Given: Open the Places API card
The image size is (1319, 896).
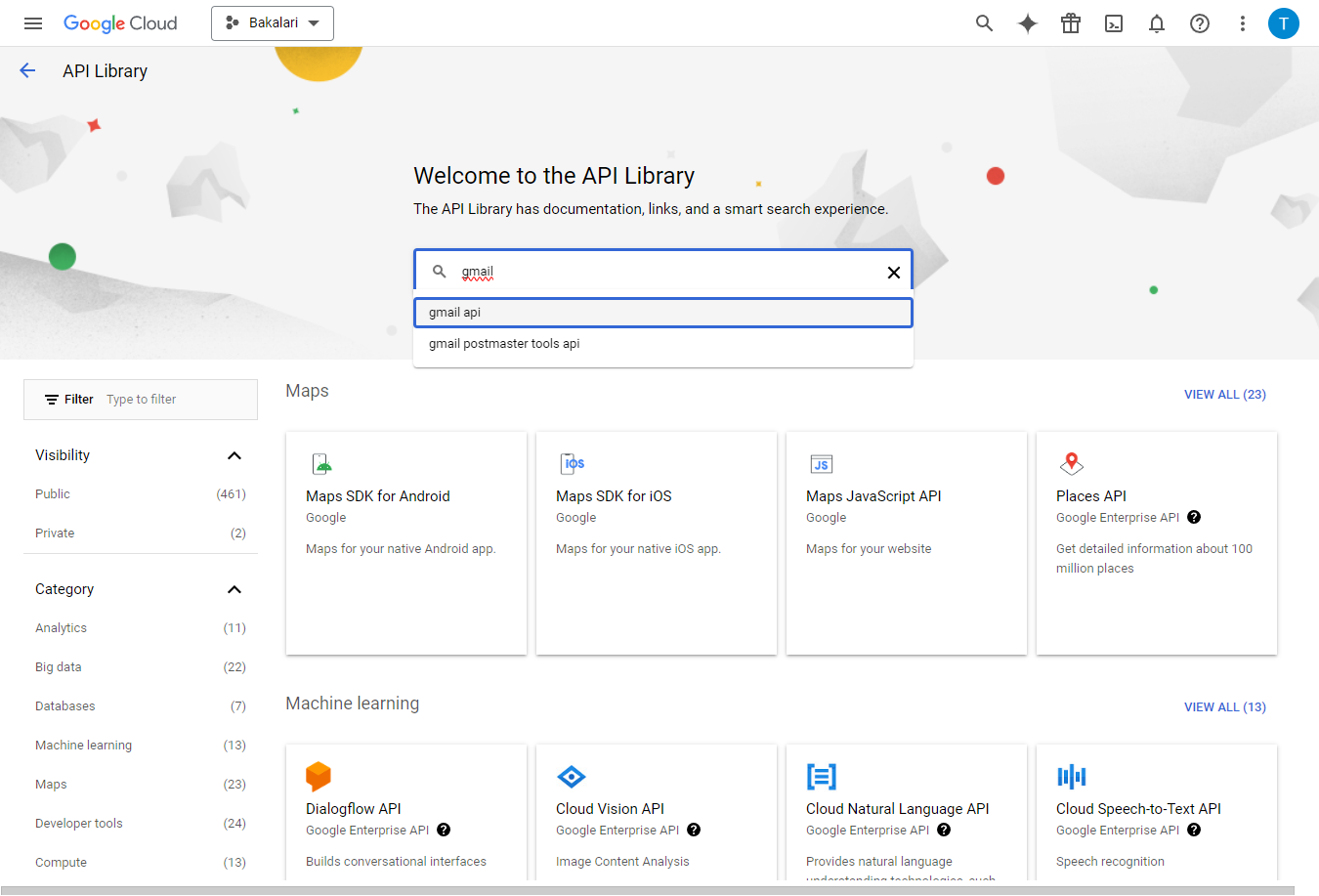Looking at the screenshot, I should [1157, 543].
